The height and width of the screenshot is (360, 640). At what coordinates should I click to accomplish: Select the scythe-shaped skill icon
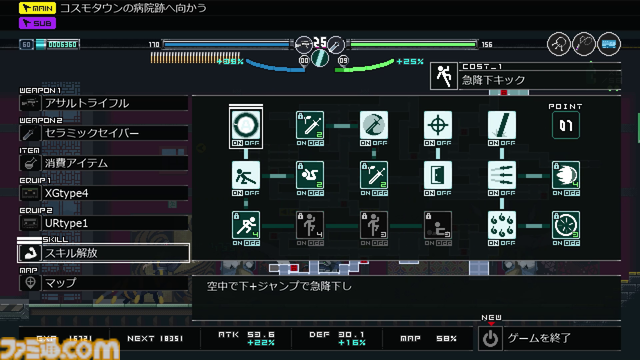[x=373, y=125]
